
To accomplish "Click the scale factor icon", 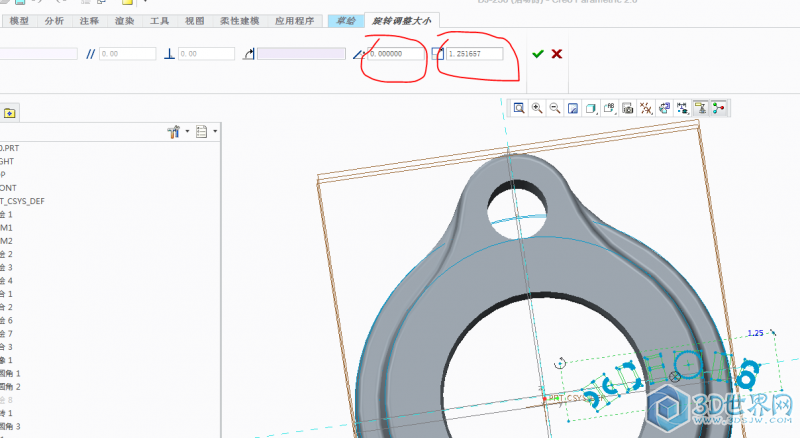I will [x=438, y=54].
